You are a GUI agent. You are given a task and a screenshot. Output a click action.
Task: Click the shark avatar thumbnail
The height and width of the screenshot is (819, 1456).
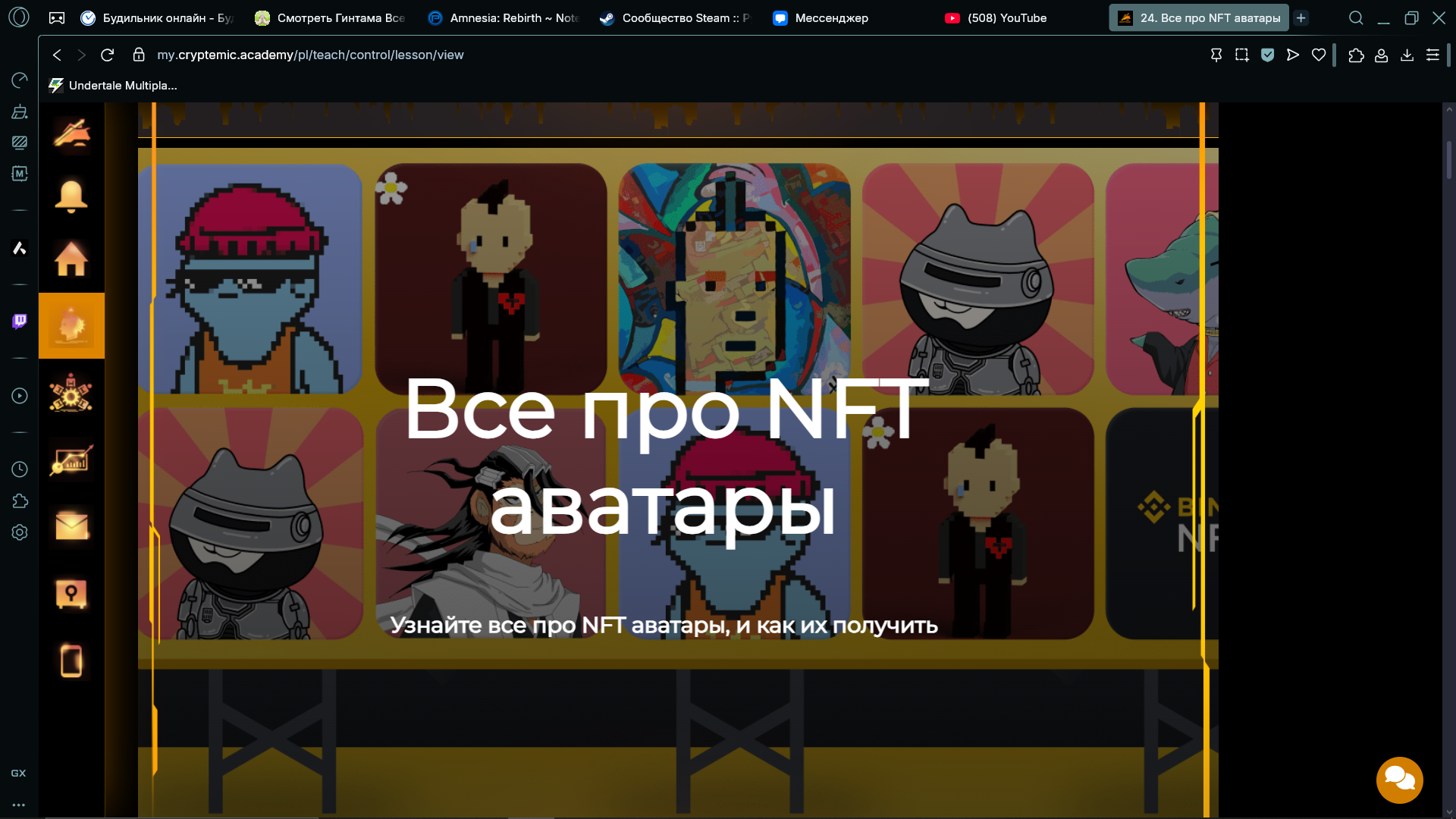[x=1162, y=279]
